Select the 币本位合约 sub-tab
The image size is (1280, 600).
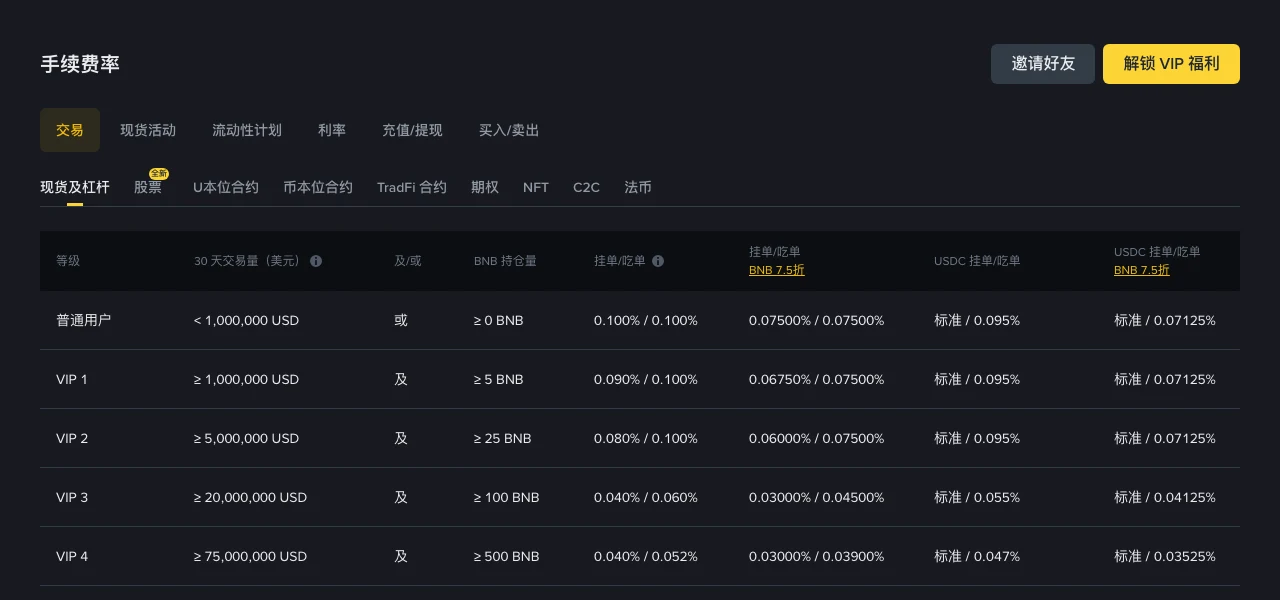(318, 187)
